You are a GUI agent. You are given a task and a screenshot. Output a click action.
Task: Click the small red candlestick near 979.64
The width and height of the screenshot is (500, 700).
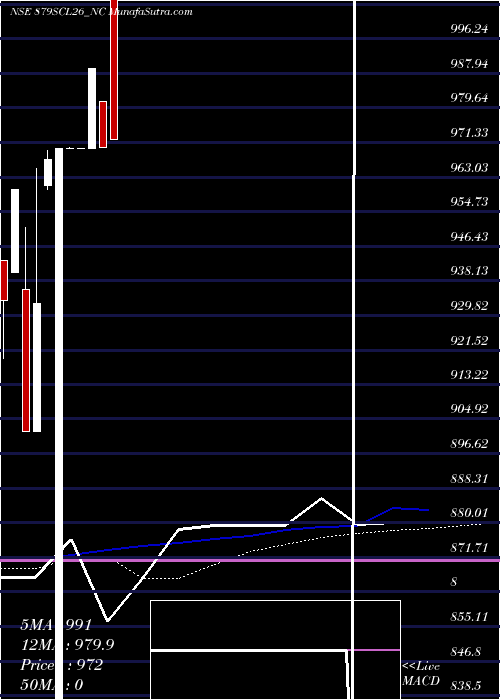click(103, 124)
